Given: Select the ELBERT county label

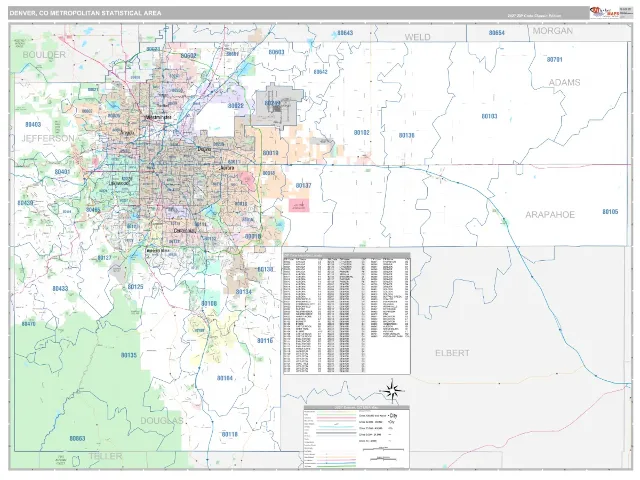Looking at the screenshot, I should pyautogui.click(x=452, y=353).
